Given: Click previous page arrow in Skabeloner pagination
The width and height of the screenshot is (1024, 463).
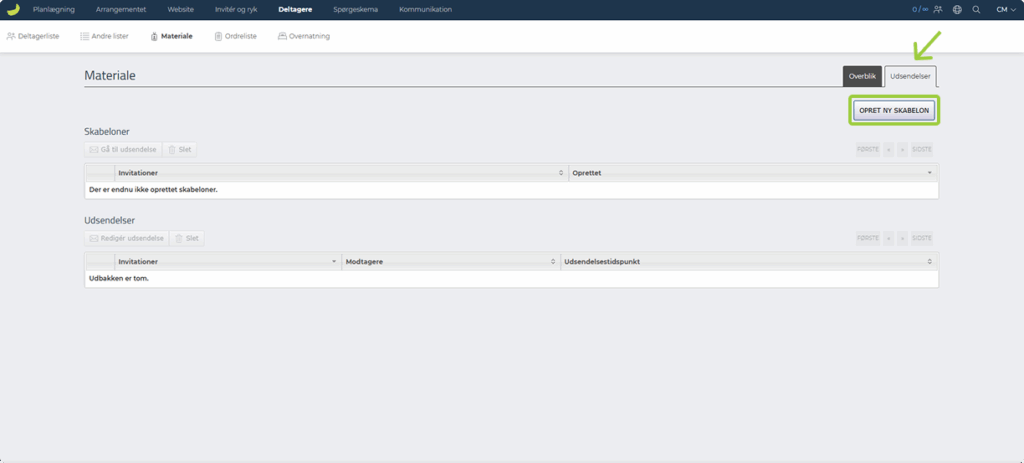Looking at the screenshot, I should coord(888,150).
